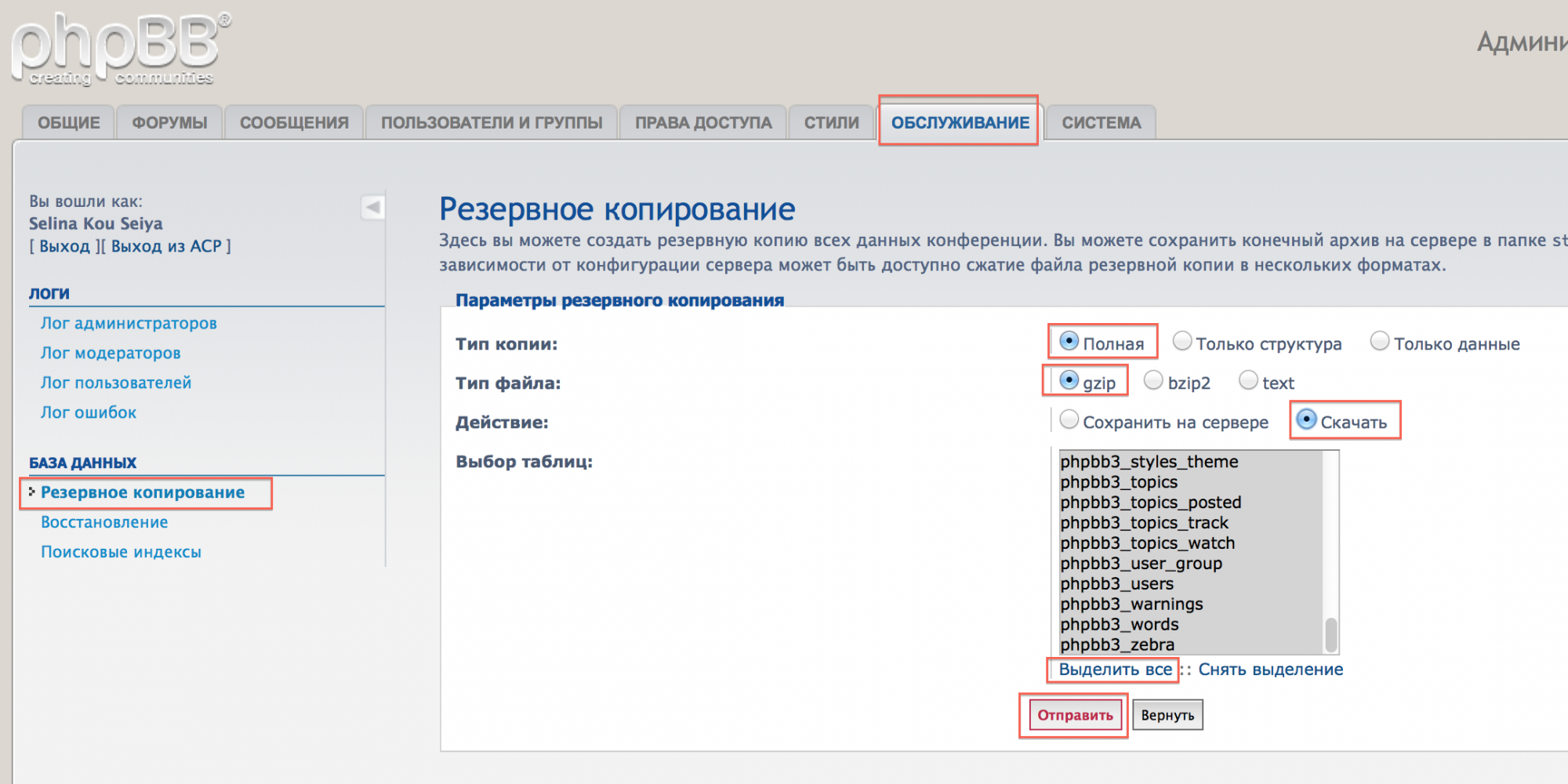Screen dimensions: 1568x784
Task: Choose gzip file type
Action: [x=1069, y=381]
